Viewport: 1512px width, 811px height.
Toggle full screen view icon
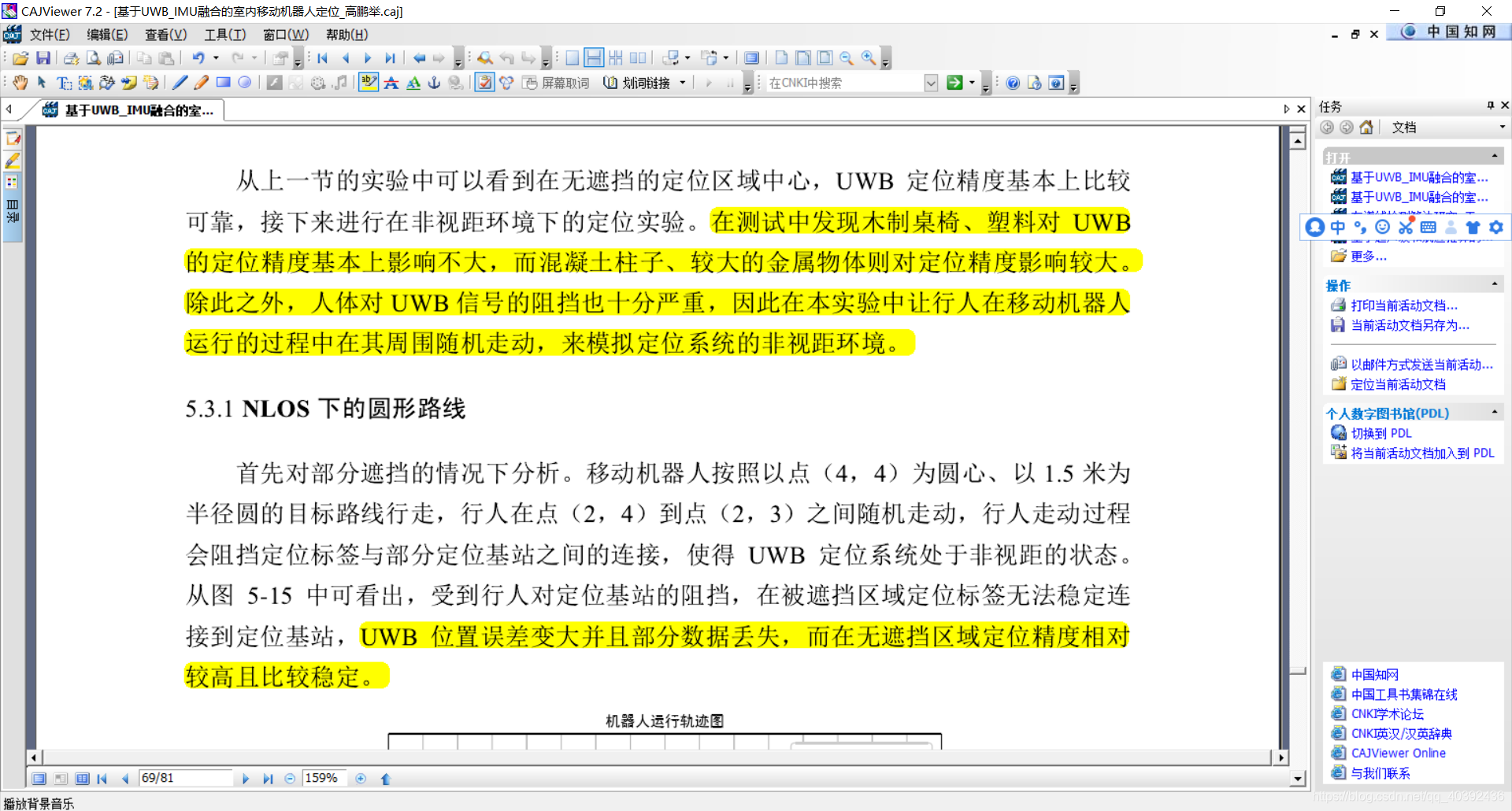tap(751, 58)
